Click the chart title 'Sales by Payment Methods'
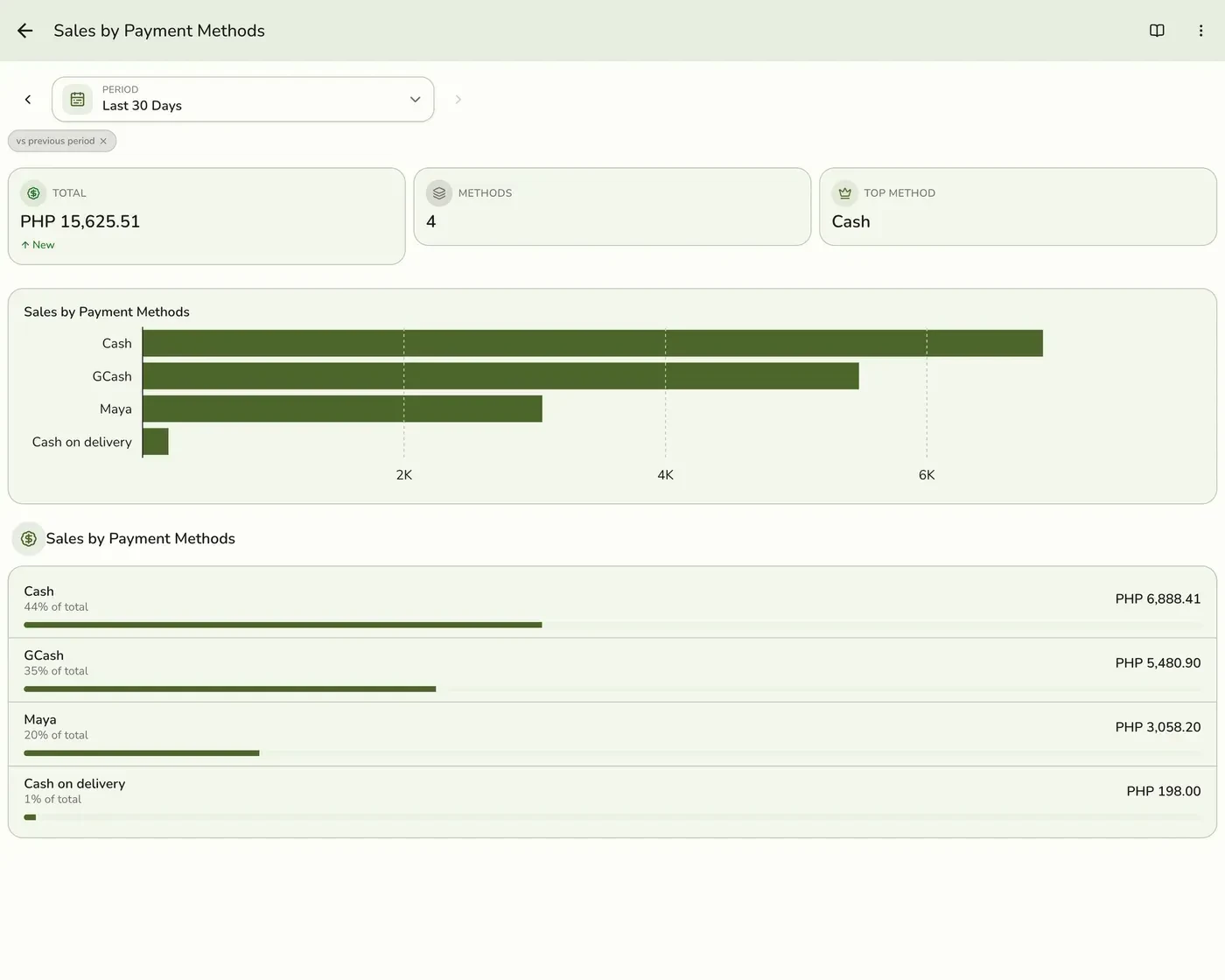 107,312
